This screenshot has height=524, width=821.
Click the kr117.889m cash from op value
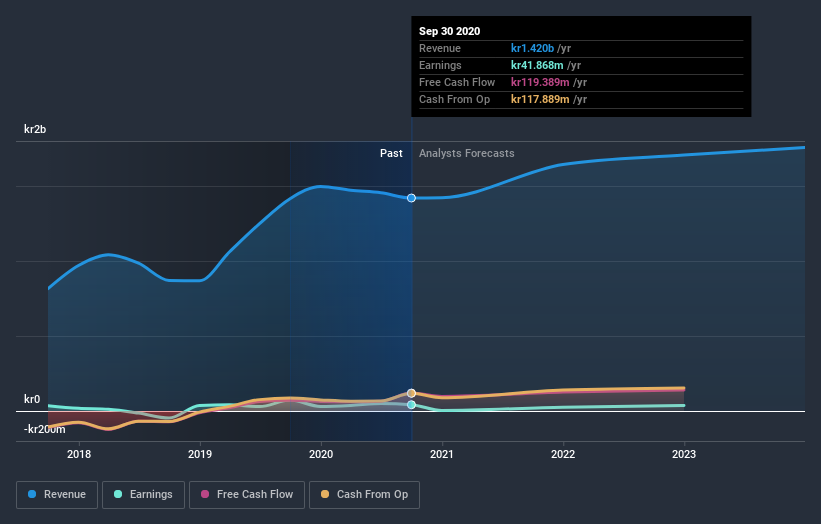(x=540, y=99)
